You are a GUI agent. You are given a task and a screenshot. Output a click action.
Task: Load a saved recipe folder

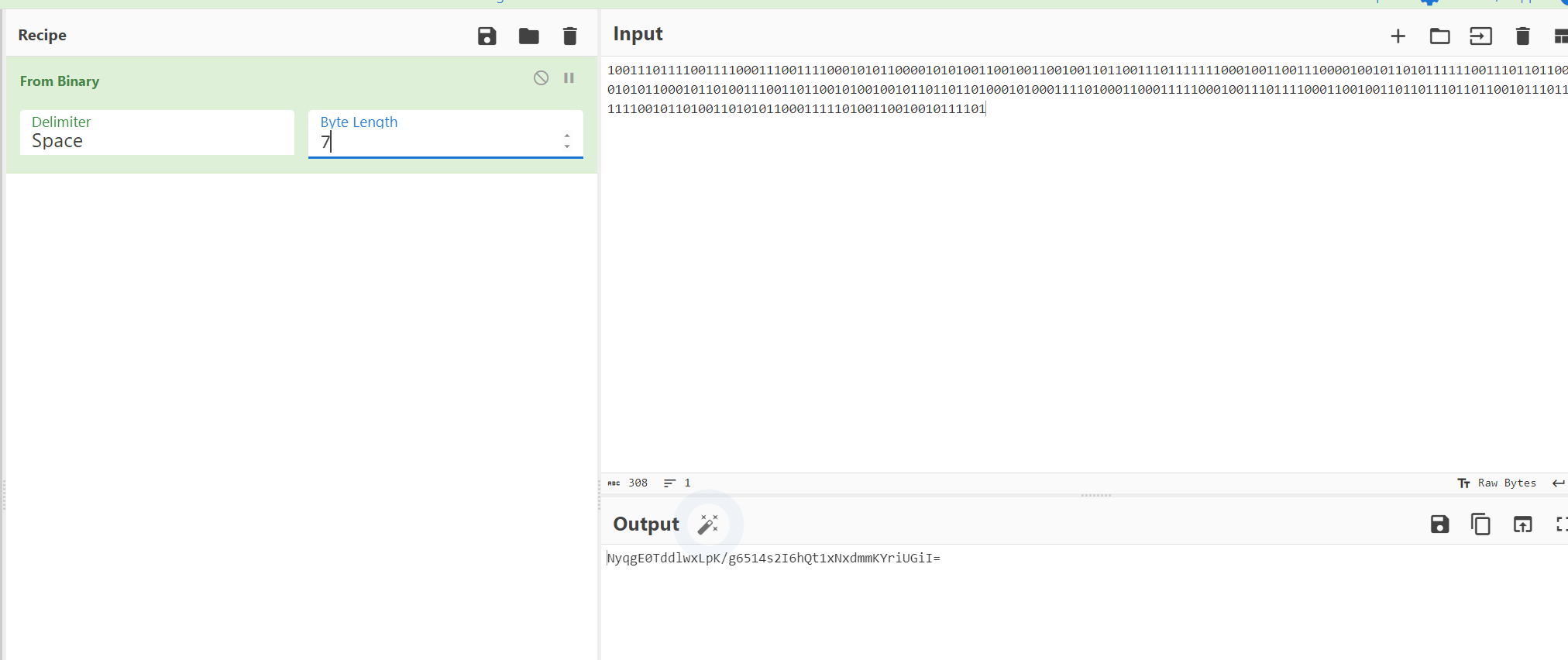click(529, 36)
